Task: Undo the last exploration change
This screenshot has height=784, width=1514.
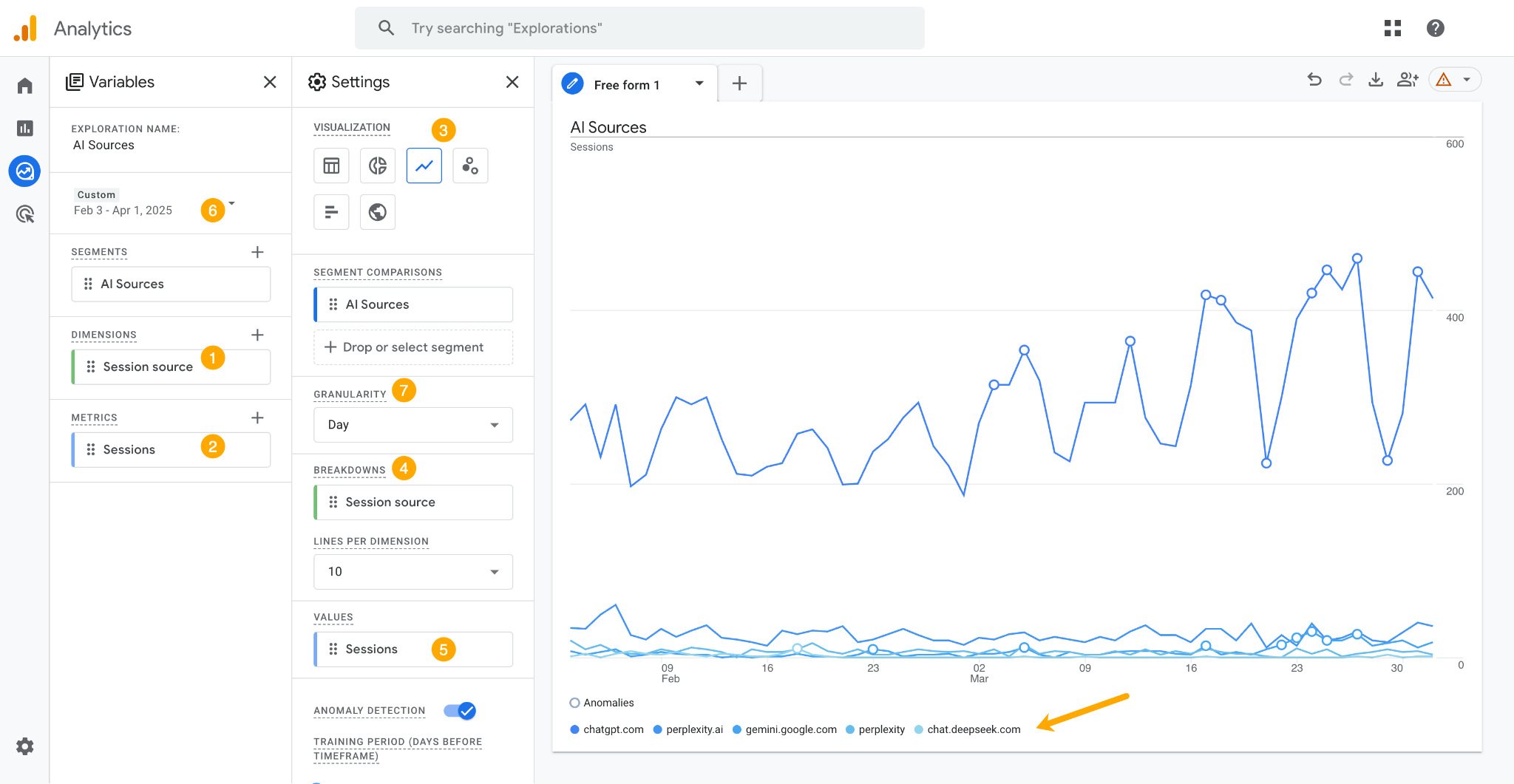Action: pos(1314,79)
